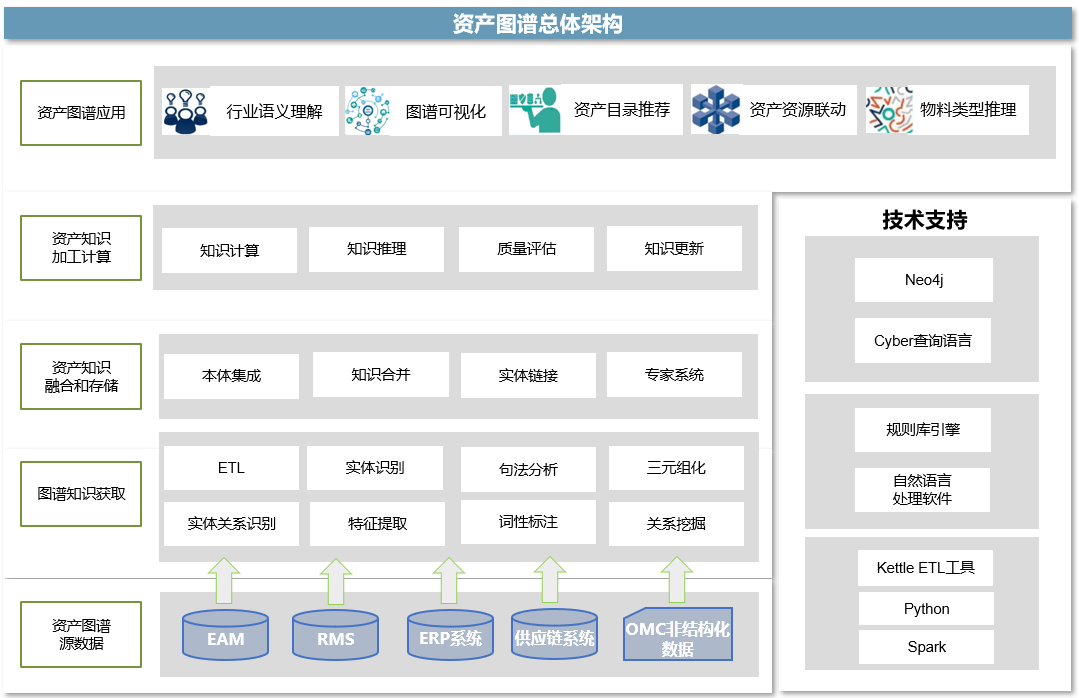Click the 行业语义理解 people-lightbulb icon
The height and width of the screenshot is (698, 1079).
click(x=186, y=110)
